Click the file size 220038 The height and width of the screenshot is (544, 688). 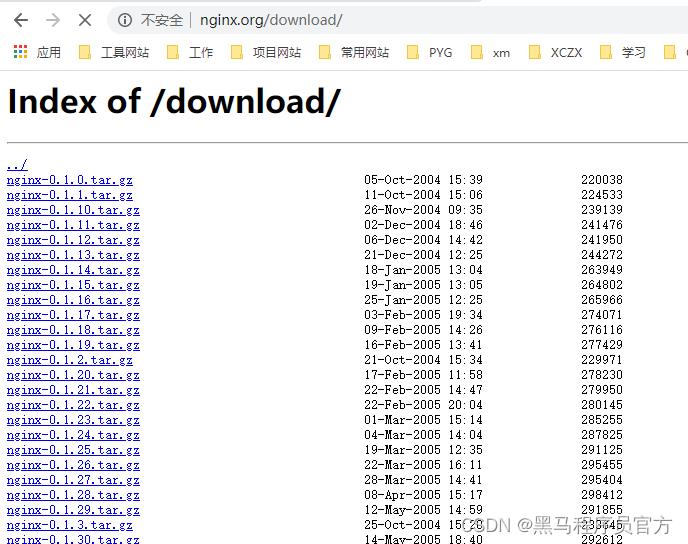click(602, 179)
